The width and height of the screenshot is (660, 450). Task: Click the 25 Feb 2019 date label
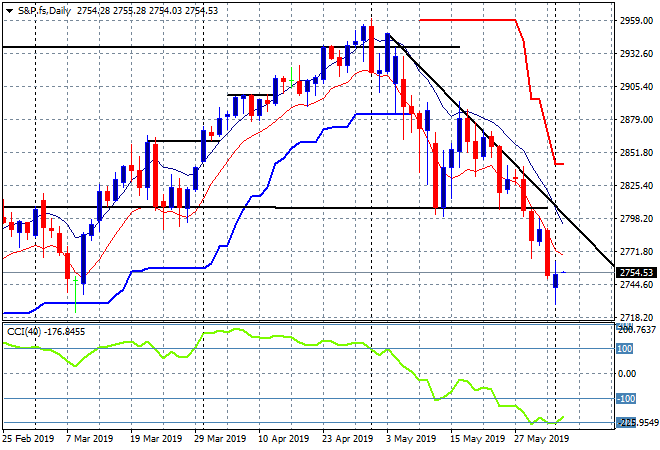[28, 439]
